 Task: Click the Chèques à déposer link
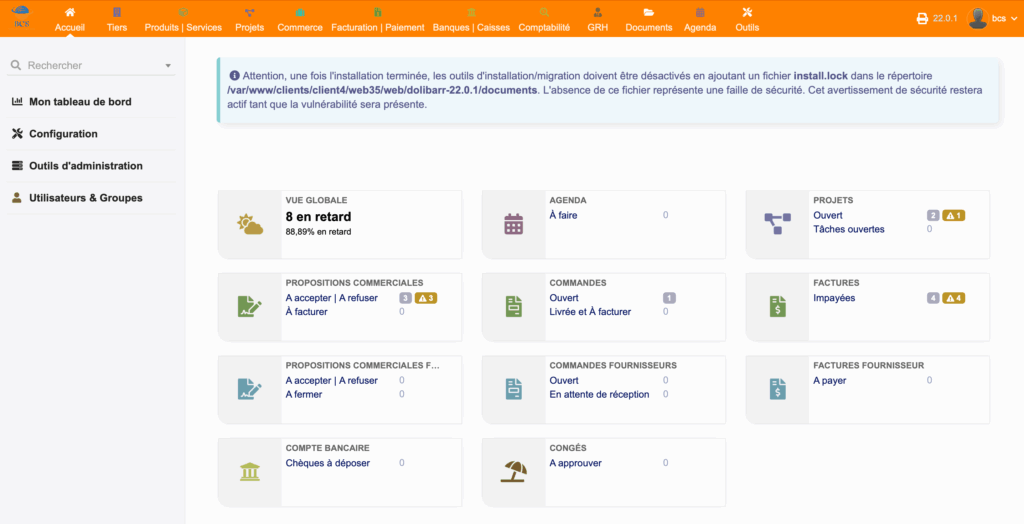click(327, 463)
